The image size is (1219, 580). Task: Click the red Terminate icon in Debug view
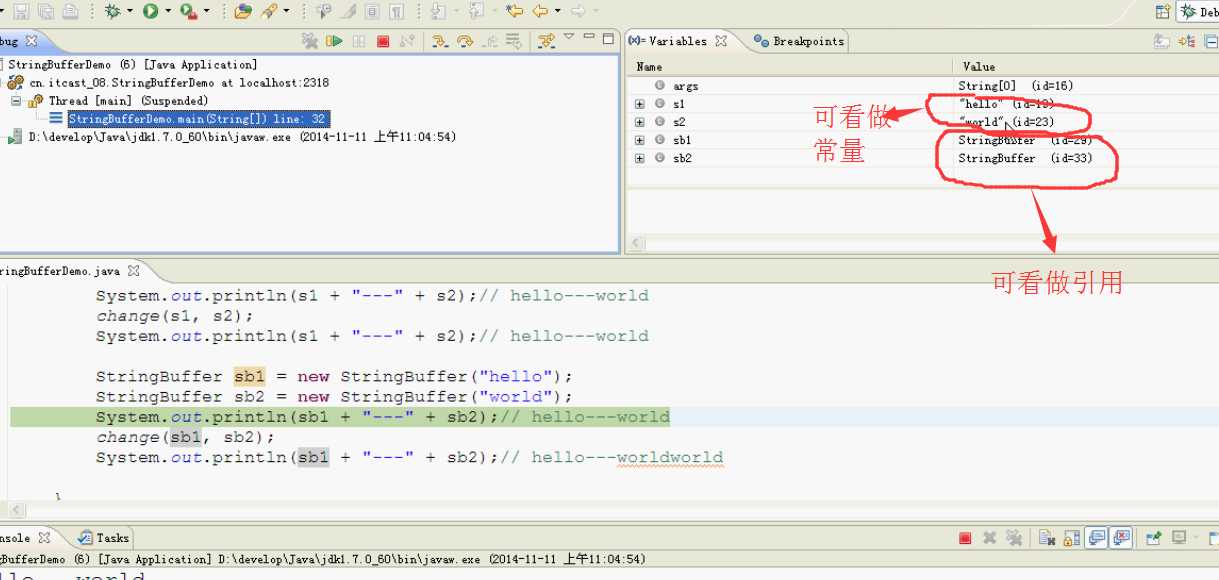pos(383,41)
